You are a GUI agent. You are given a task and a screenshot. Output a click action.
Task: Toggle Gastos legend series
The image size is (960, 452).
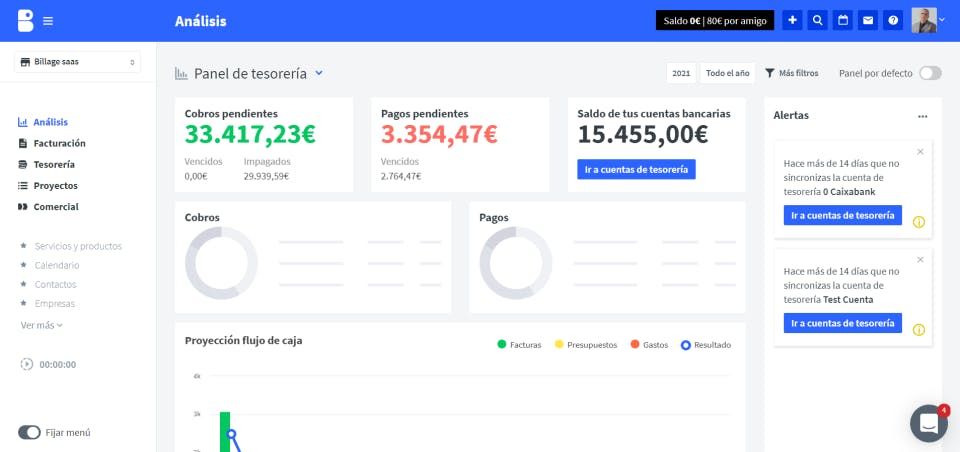click(x=649, y=345)
